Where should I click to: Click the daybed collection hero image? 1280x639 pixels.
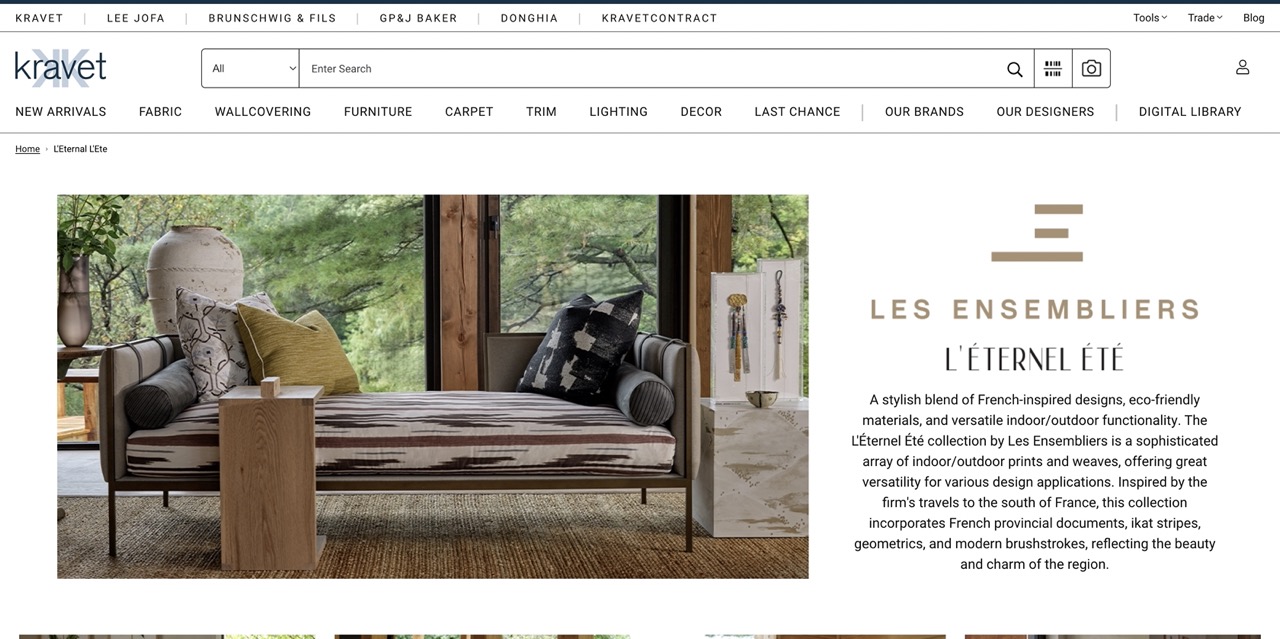(x=433, y=386)
